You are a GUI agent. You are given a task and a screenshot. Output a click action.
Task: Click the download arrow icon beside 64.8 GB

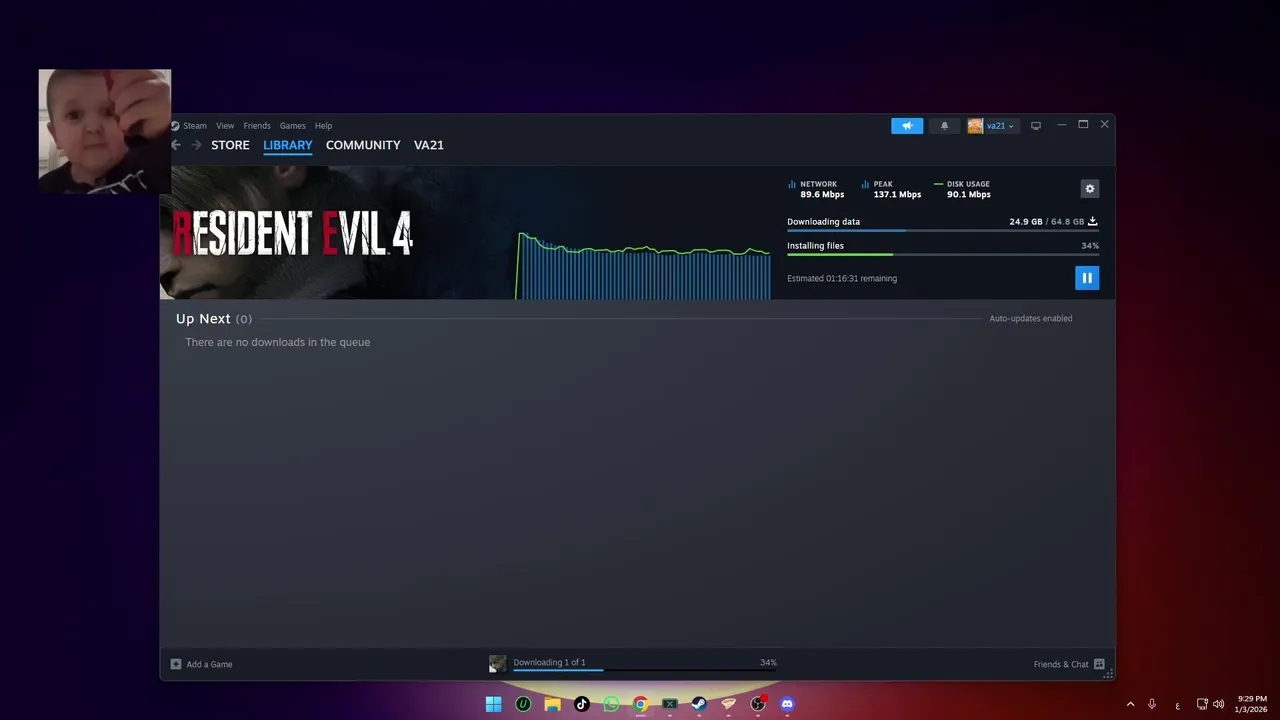click(x=1093, y=222)
